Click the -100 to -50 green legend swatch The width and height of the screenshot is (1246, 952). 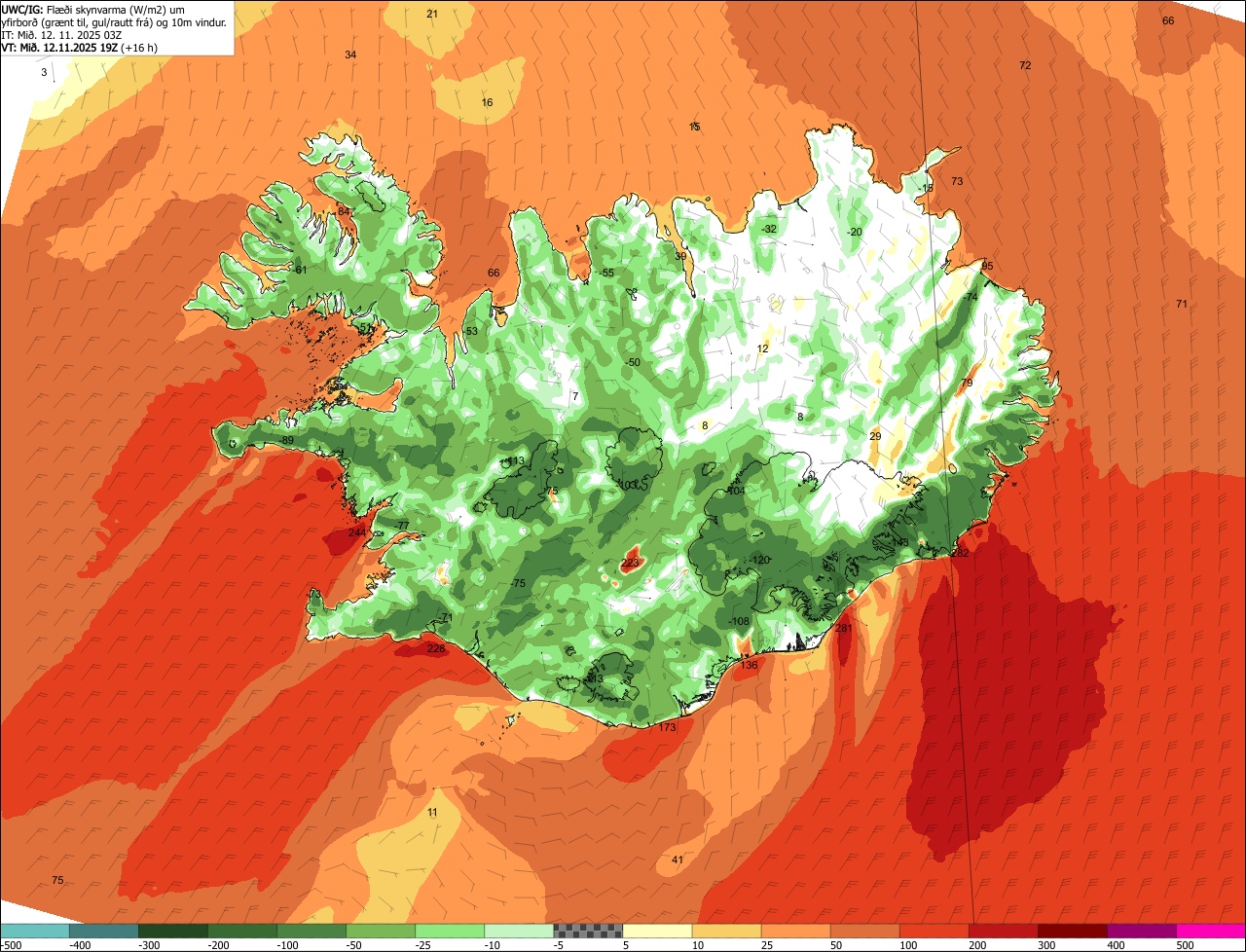pyautogui.click(x=311, y=931)
